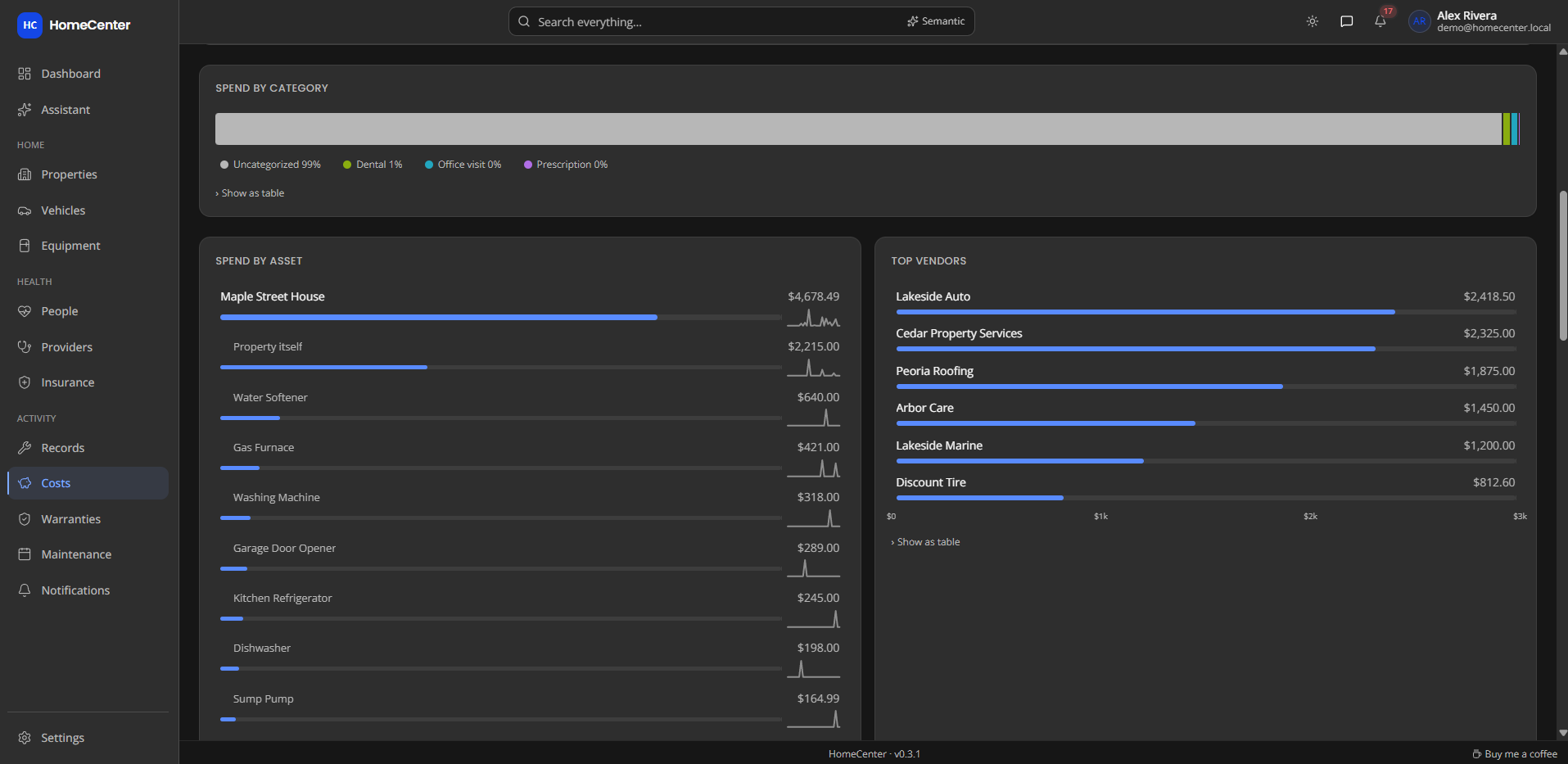Open Records wrench icon
Image resolution: width=1568 pixels, height=764 pixels.
[x=25, y=448]
